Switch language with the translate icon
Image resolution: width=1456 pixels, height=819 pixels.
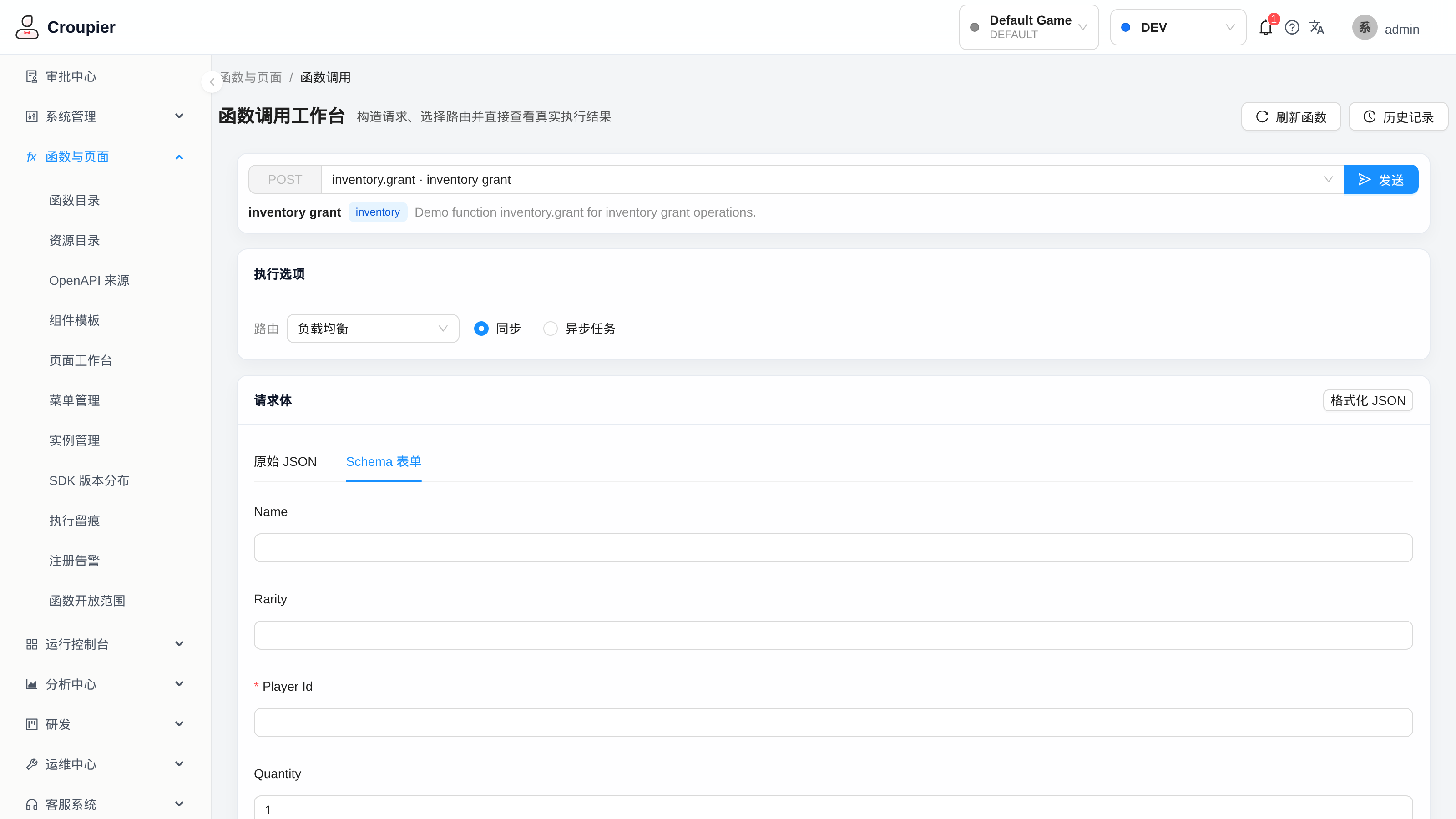click(1317, 28)
